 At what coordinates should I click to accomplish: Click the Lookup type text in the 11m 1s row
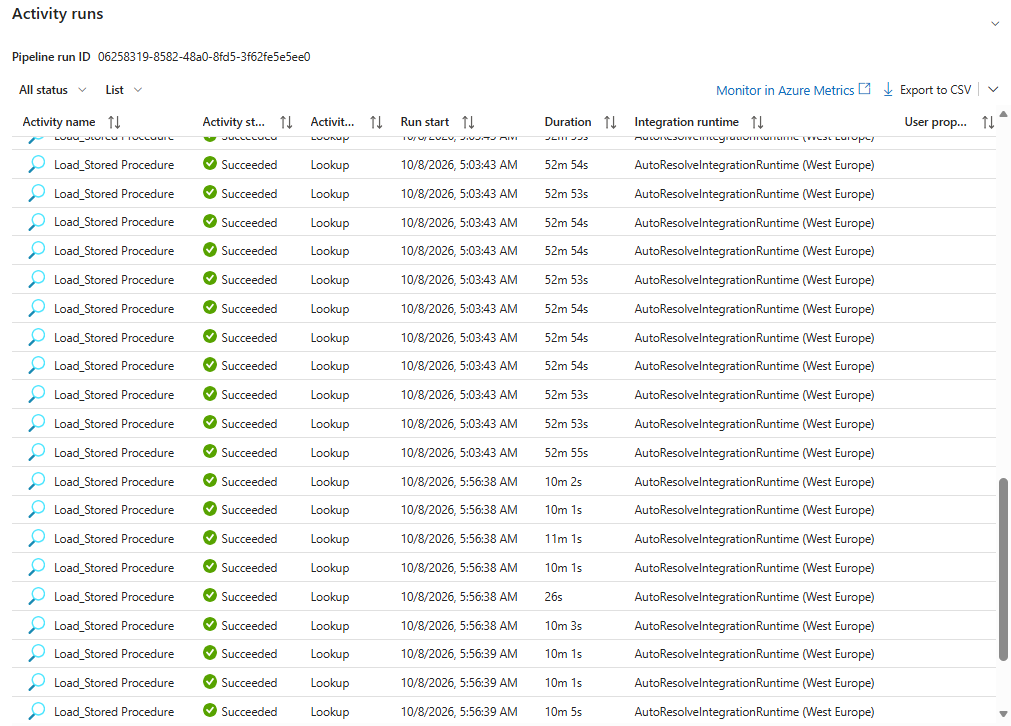point(329,539)
